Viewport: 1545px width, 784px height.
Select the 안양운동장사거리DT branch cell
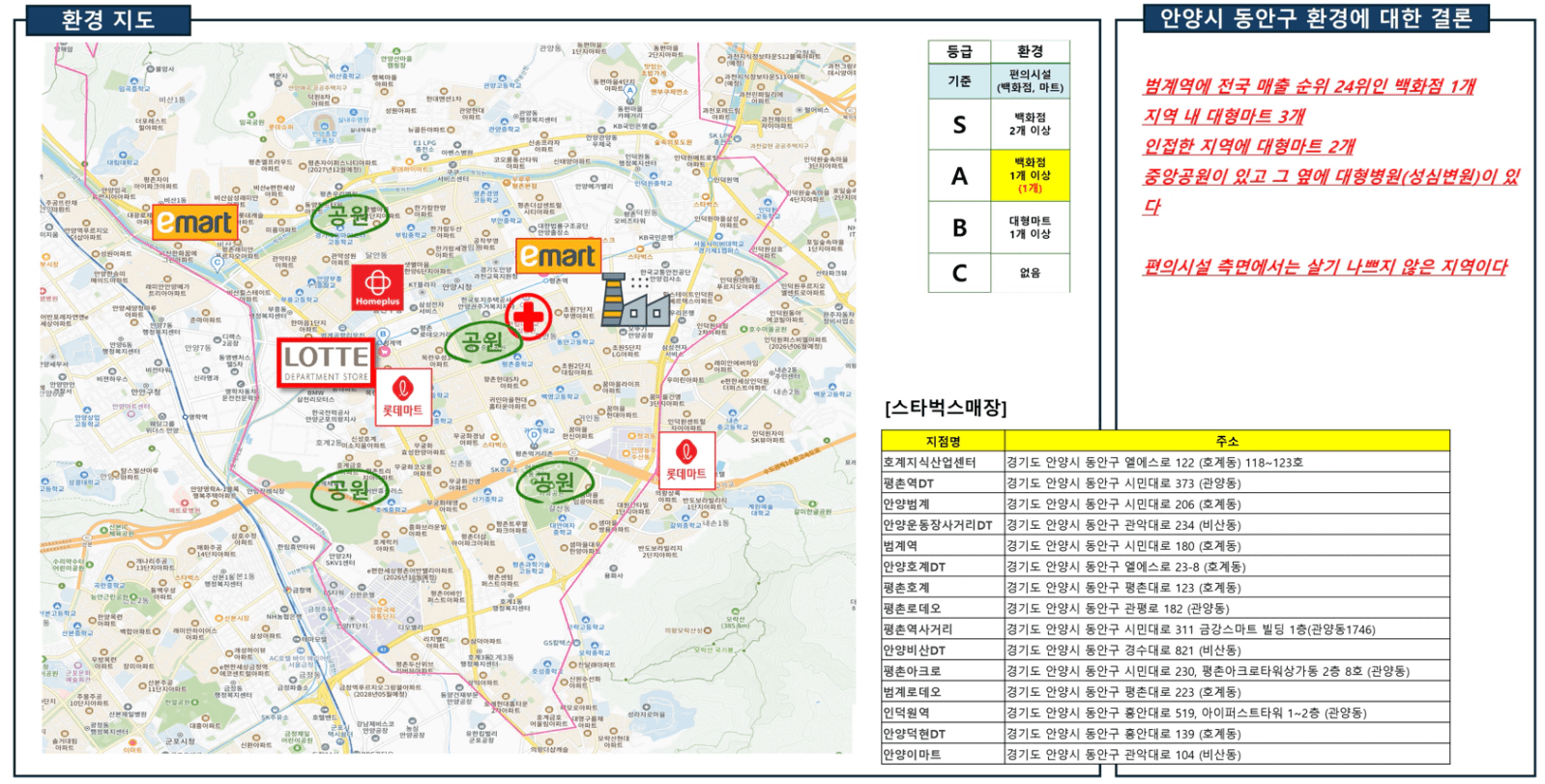coord(943,525)
